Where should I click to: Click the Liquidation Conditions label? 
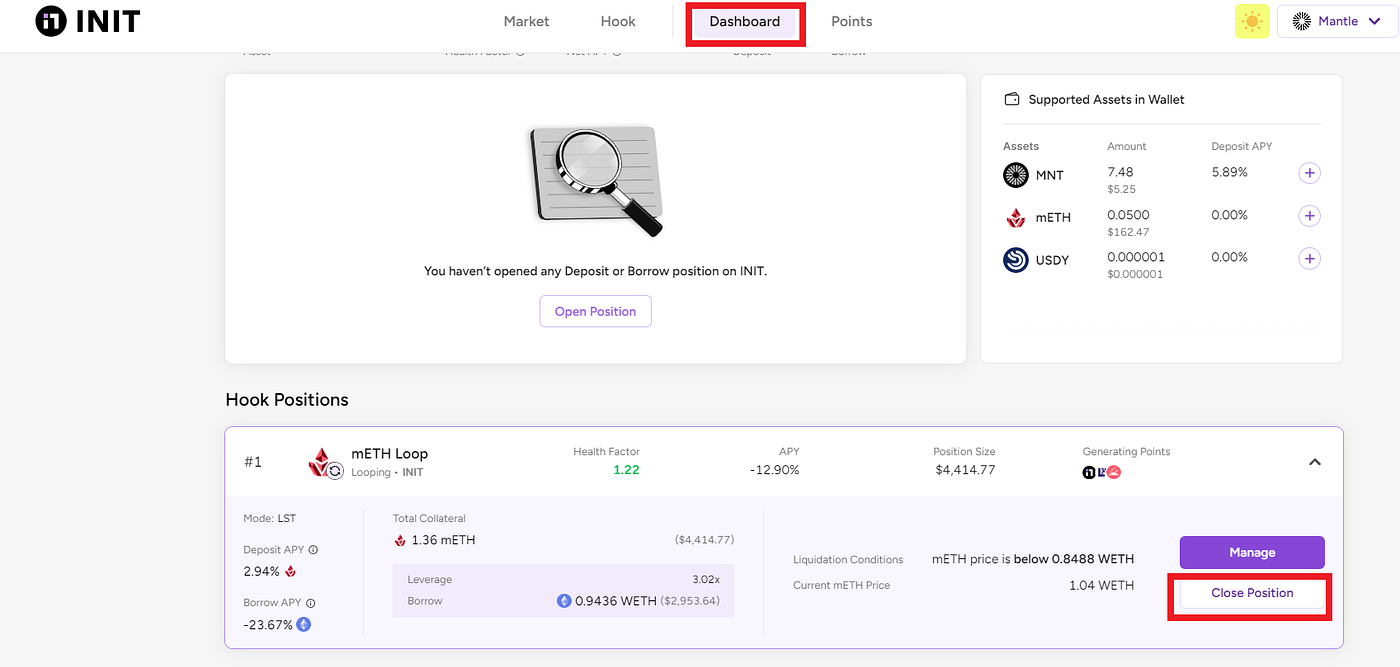point(848,560)
